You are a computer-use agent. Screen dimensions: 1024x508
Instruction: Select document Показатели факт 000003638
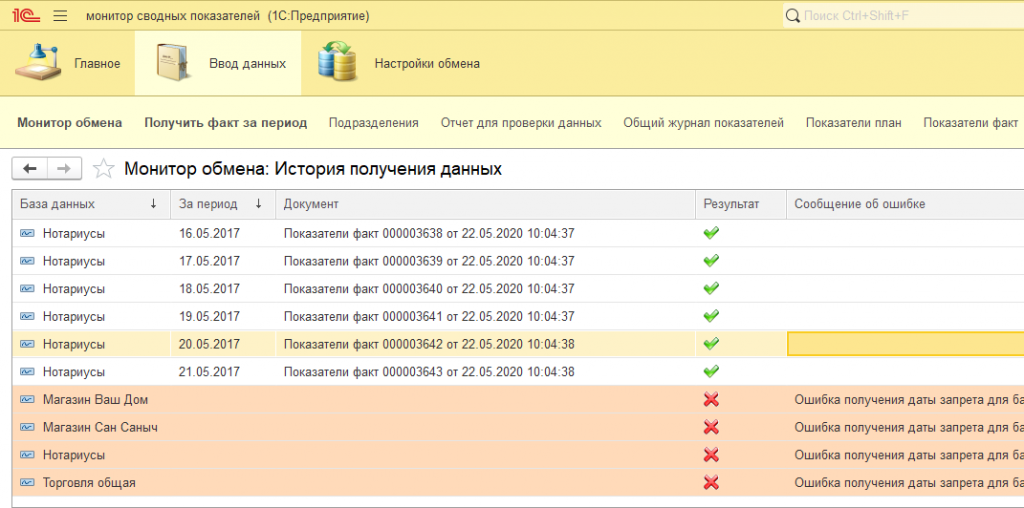(x=429, y=233)
